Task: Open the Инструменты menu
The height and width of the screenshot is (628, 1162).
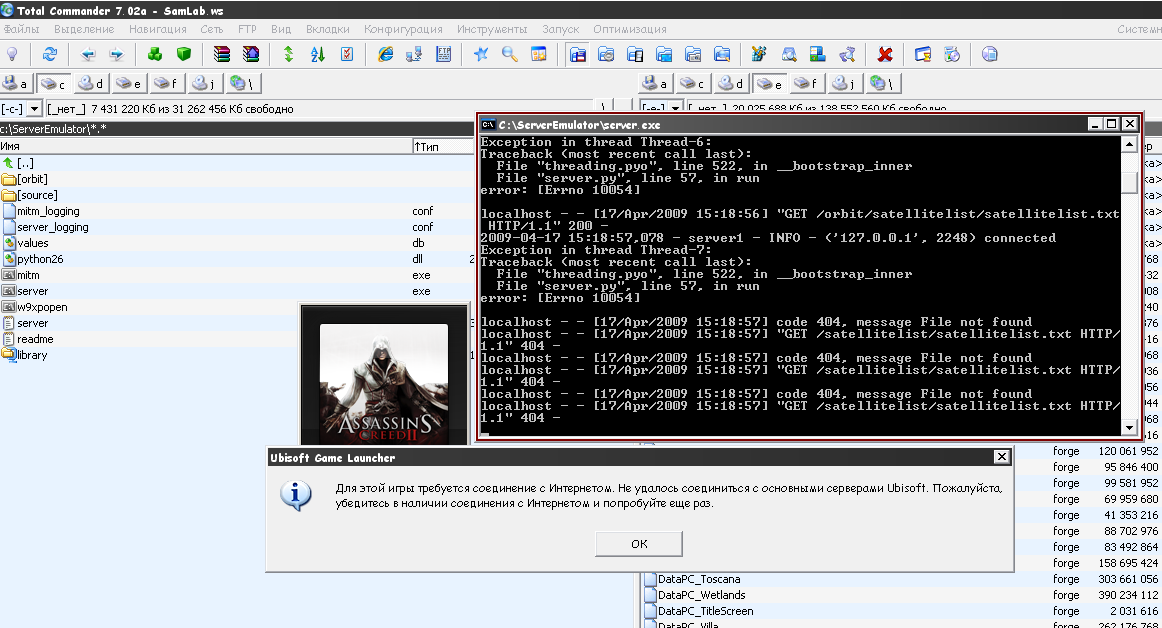Action: 492,29
